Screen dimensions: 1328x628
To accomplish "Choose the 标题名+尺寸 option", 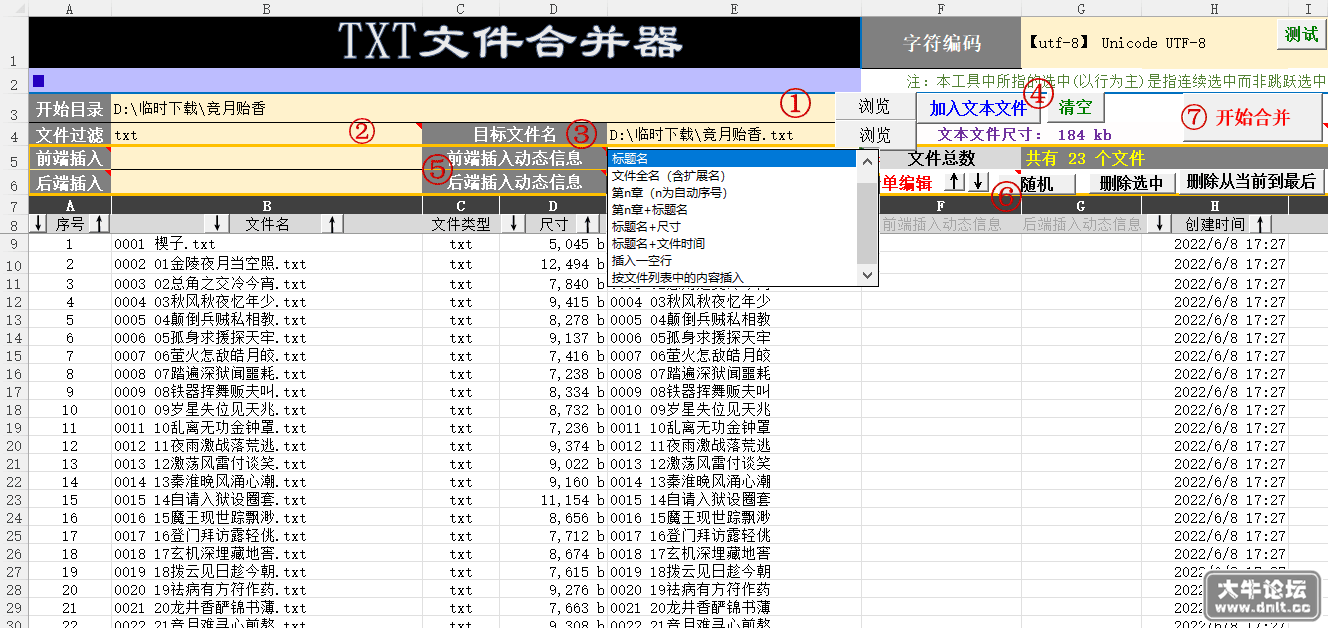I will click(732, 226).
